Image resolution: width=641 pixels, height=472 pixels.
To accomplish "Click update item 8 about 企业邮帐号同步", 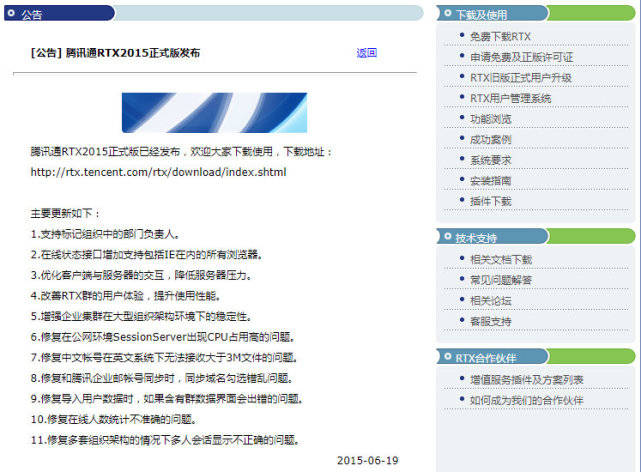I will tap(162, 378).
